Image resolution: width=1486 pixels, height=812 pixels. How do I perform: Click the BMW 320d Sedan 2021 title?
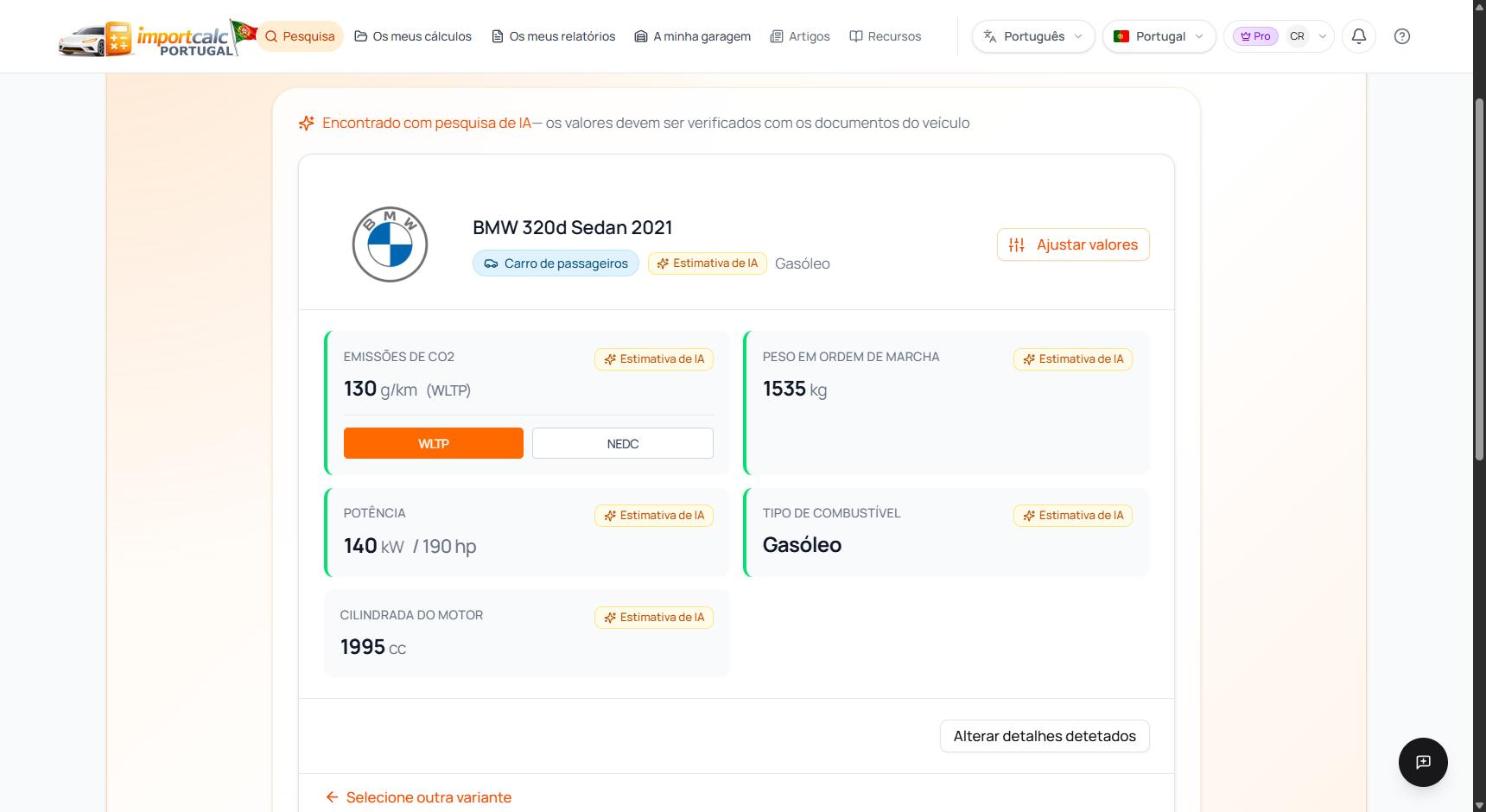pyautogui.click(x=572, y=227)
